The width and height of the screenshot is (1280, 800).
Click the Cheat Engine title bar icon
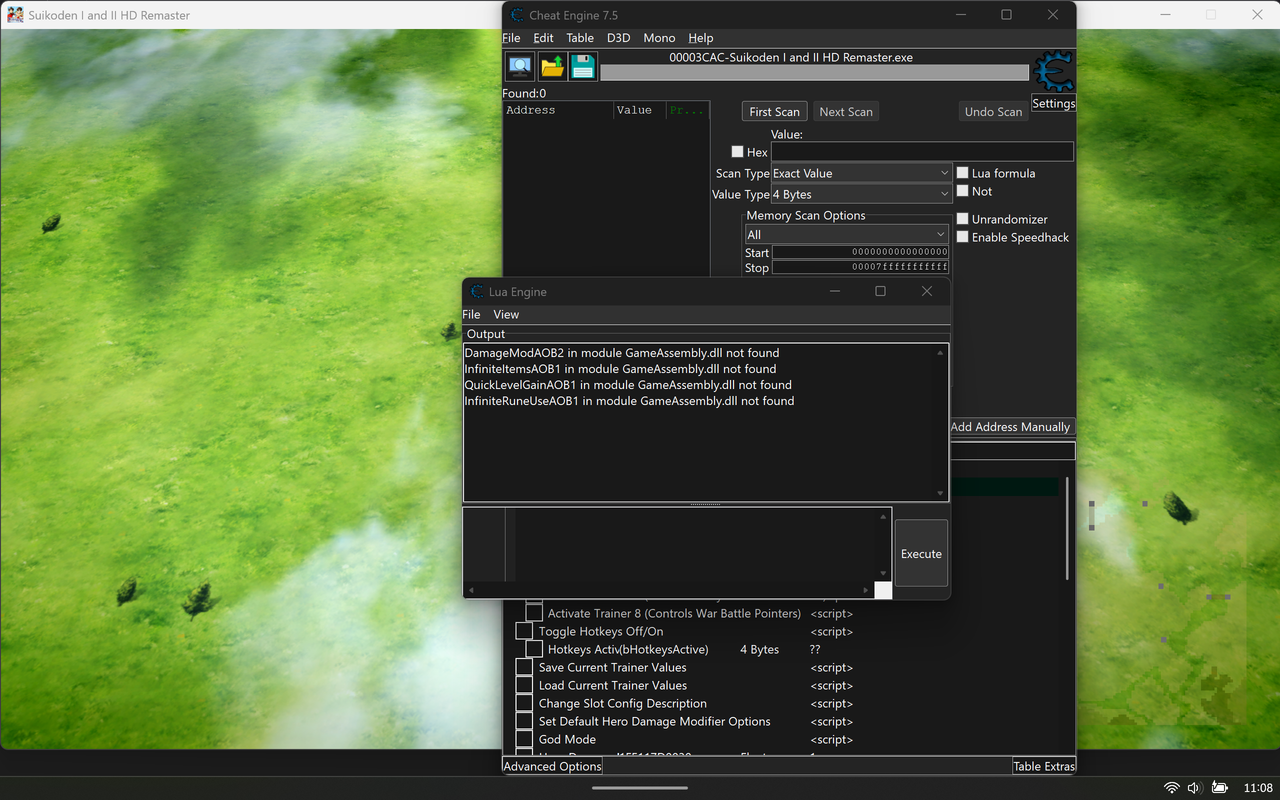click(517, 15)
